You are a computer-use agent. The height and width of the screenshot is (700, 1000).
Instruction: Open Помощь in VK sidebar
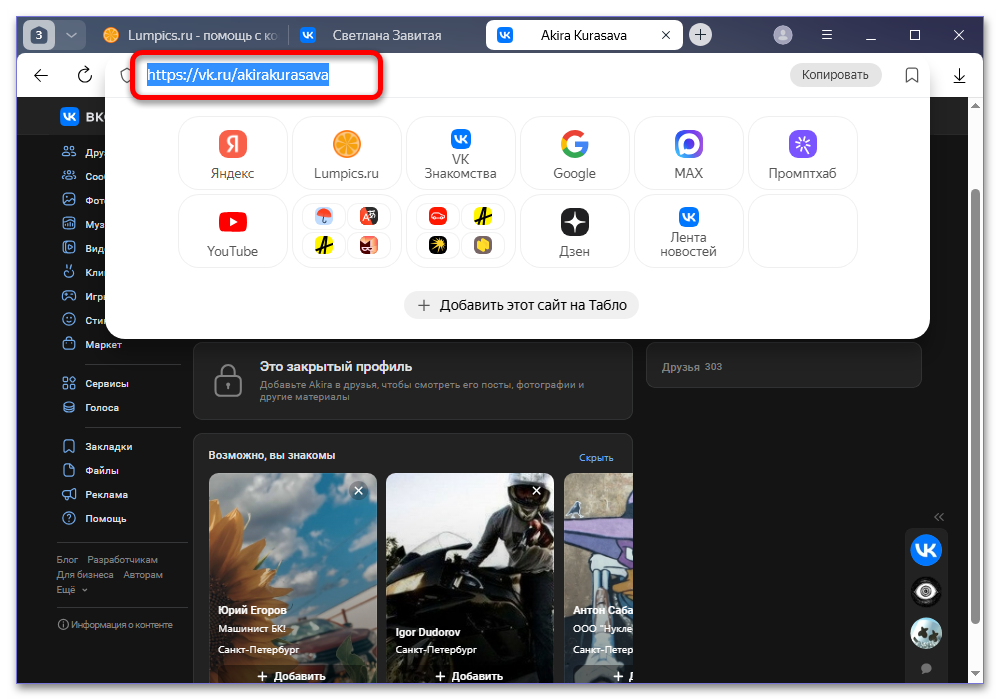106,519
